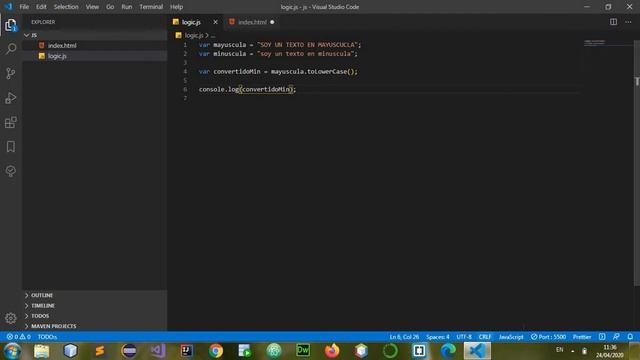
Task: Open the Run menu
Action: (x=127, y=7)
